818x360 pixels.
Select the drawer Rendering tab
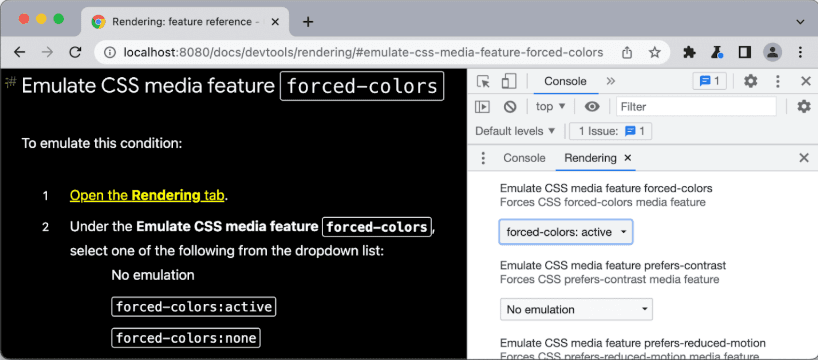pos(590,158)
